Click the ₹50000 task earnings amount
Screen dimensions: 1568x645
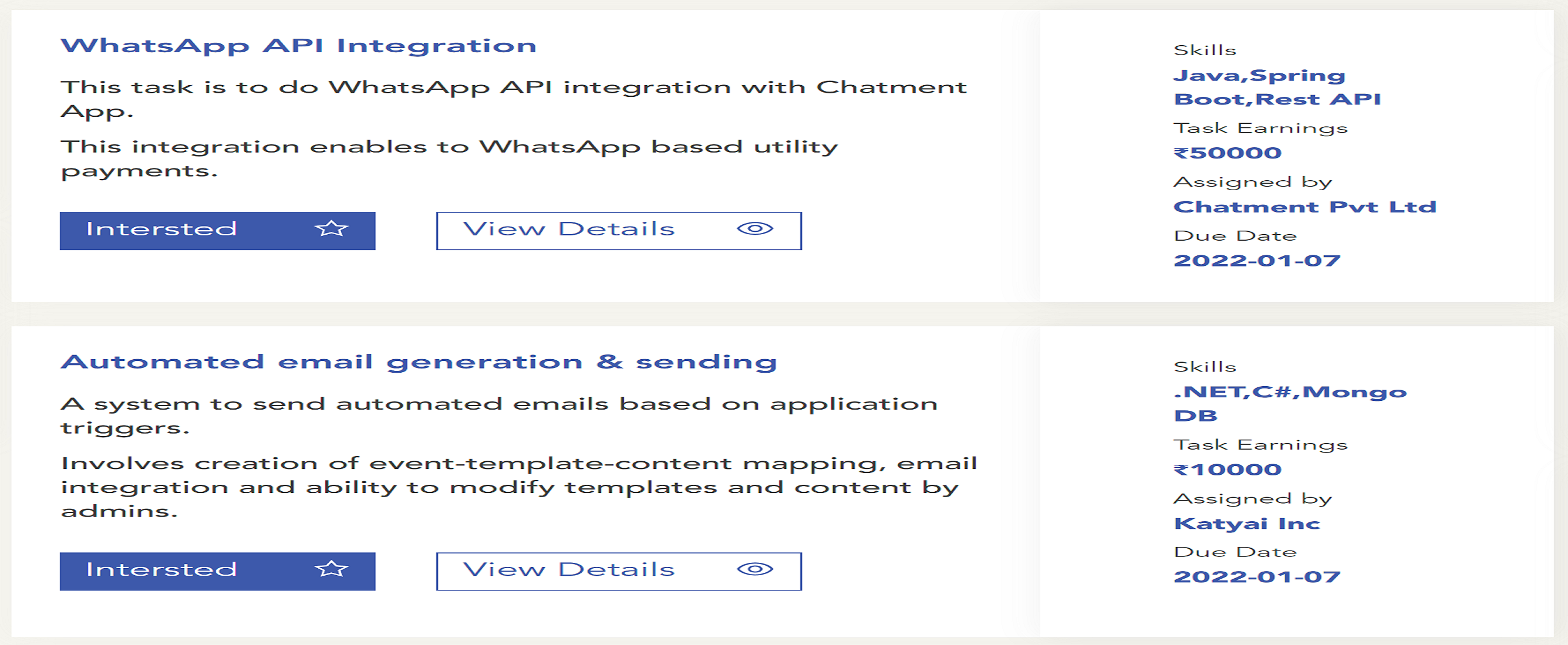(1227, 153)
